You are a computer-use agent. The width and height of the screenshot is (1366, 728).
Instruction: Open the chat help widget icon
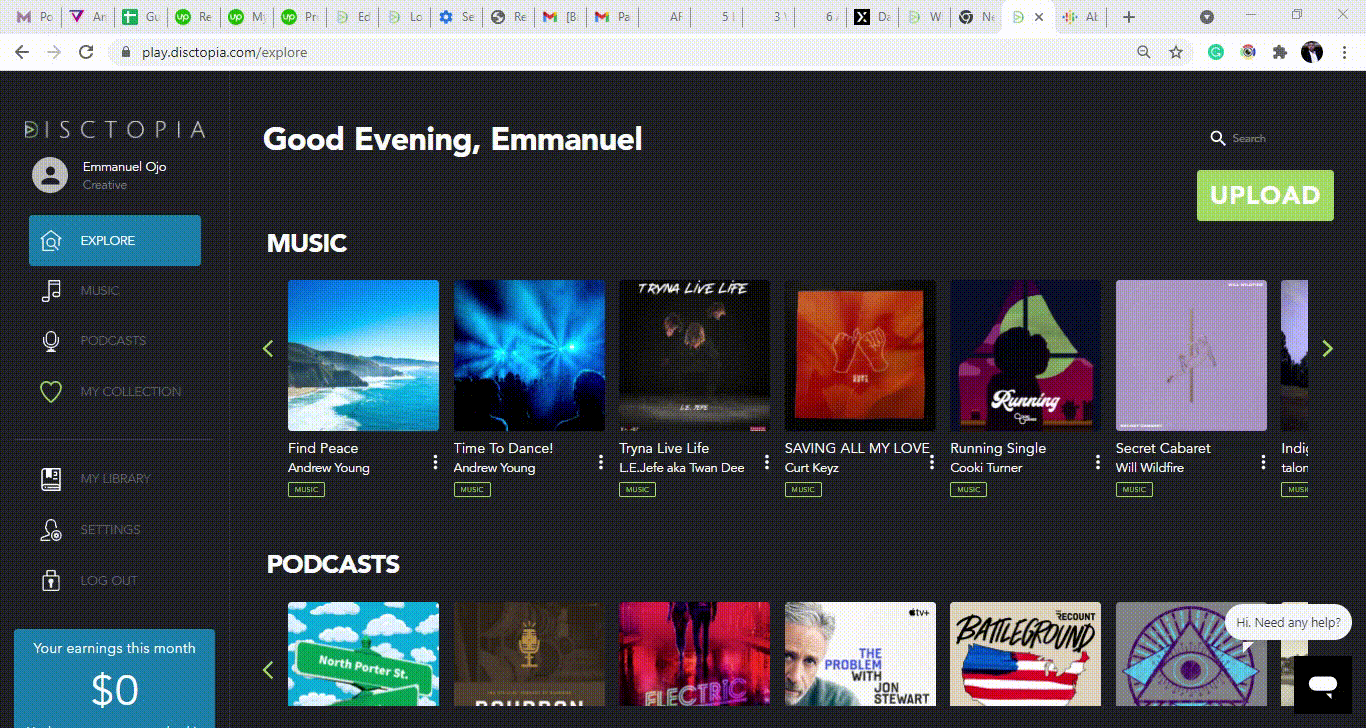[x=1323, y=685]
